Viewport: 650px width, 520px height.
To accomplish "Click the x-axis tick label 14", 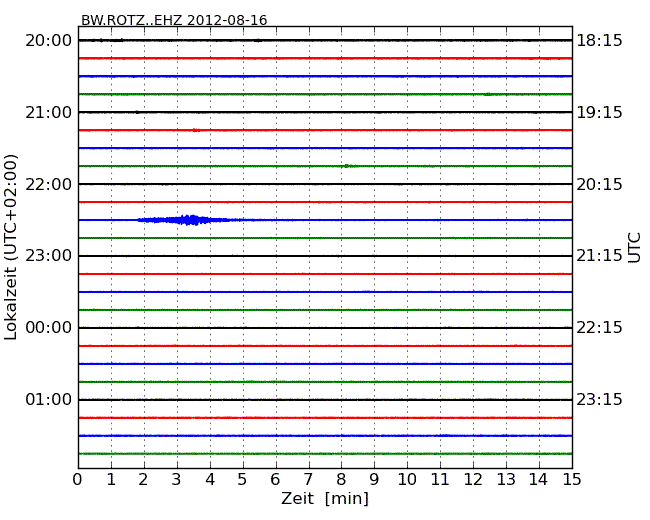I will [538, 479].
